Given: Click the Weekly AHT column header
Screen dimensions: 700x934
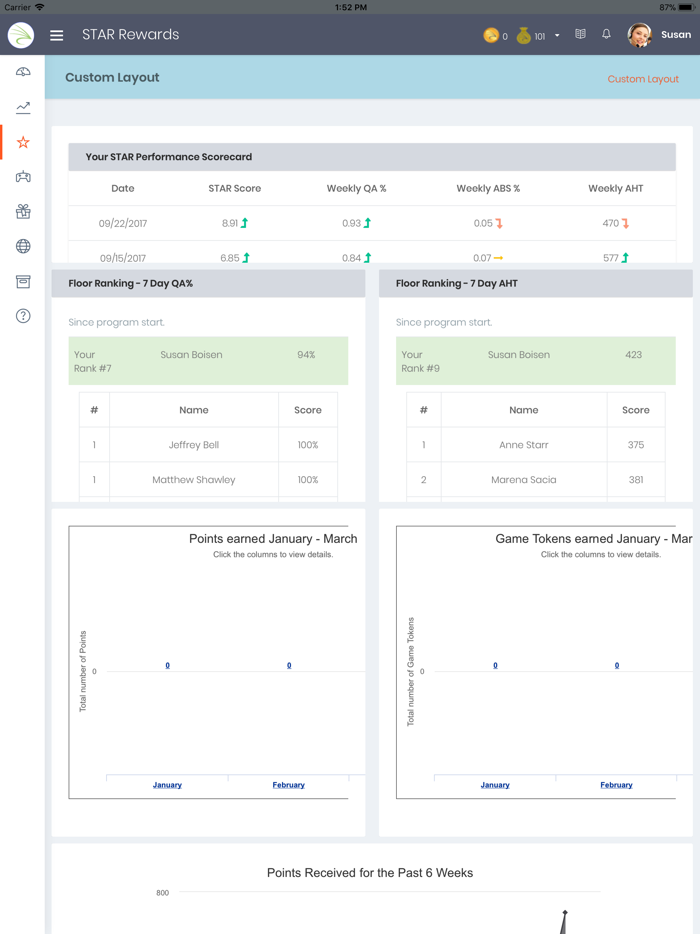Looking at the screenshot, I should [x=615, y=188].
